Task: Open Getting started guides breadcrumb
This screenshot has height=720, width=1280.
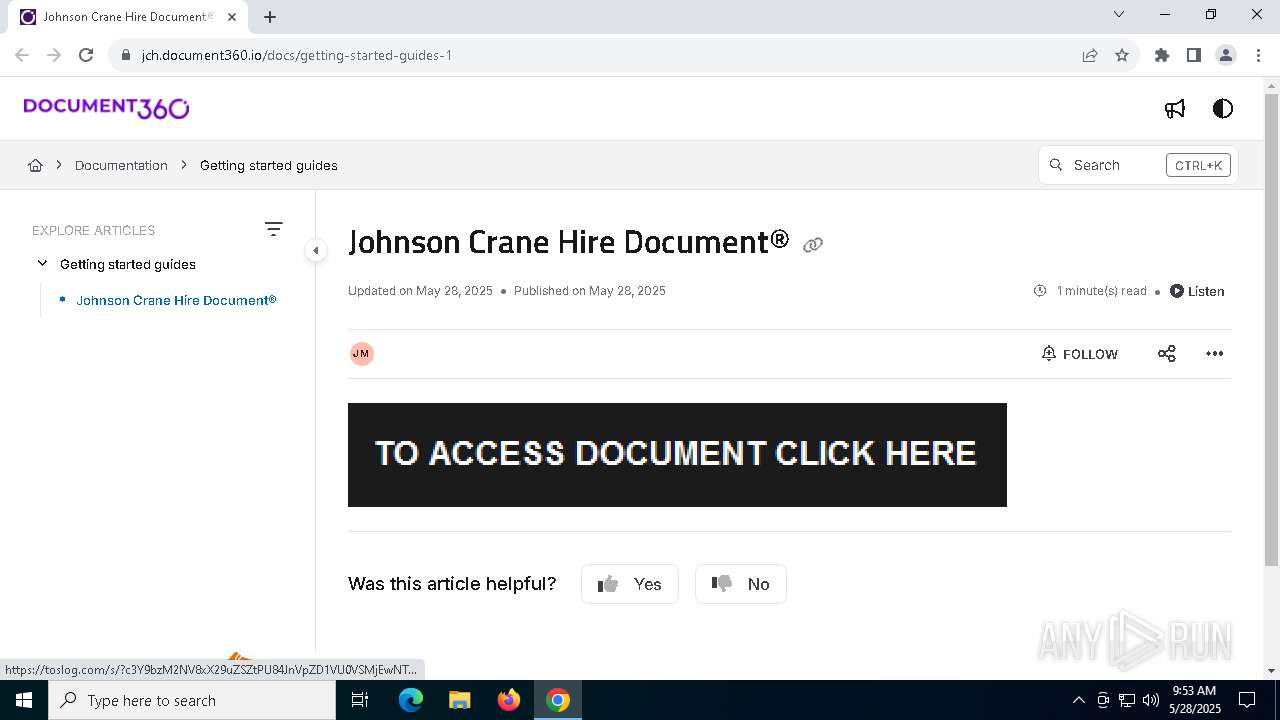Action: click(269, 165)
